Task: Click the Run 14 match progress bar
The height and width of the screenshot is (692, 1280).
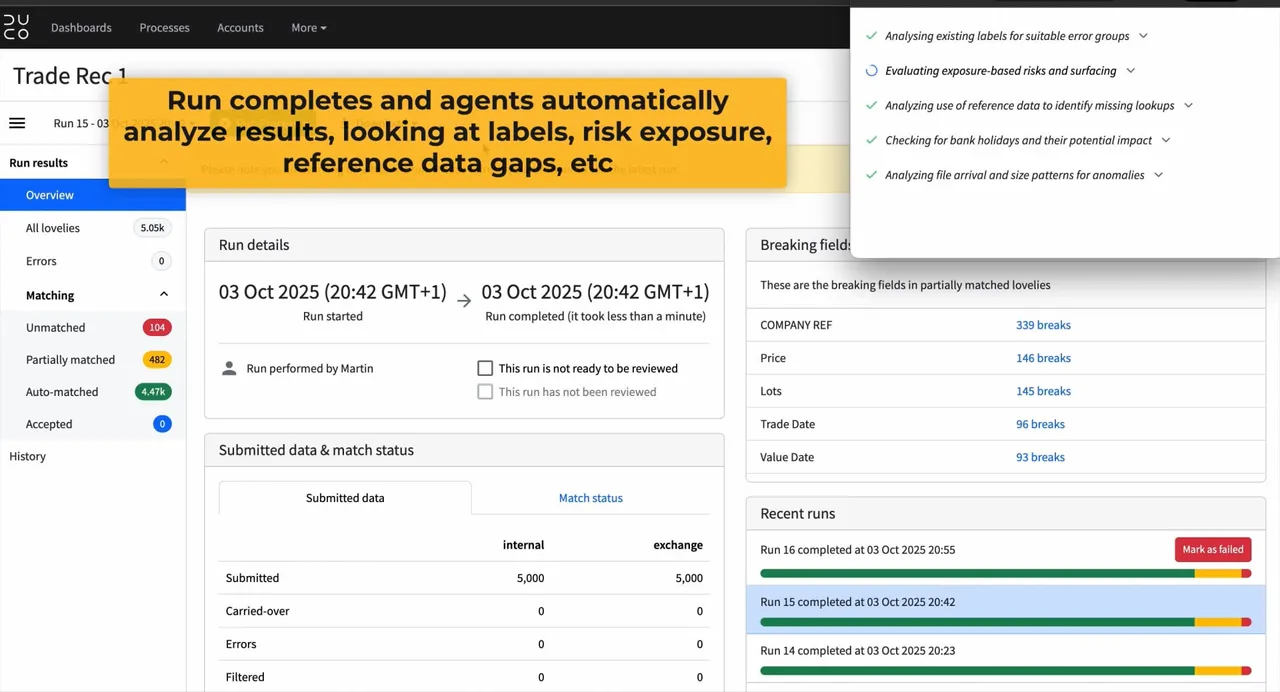Action: (1005, 670)
